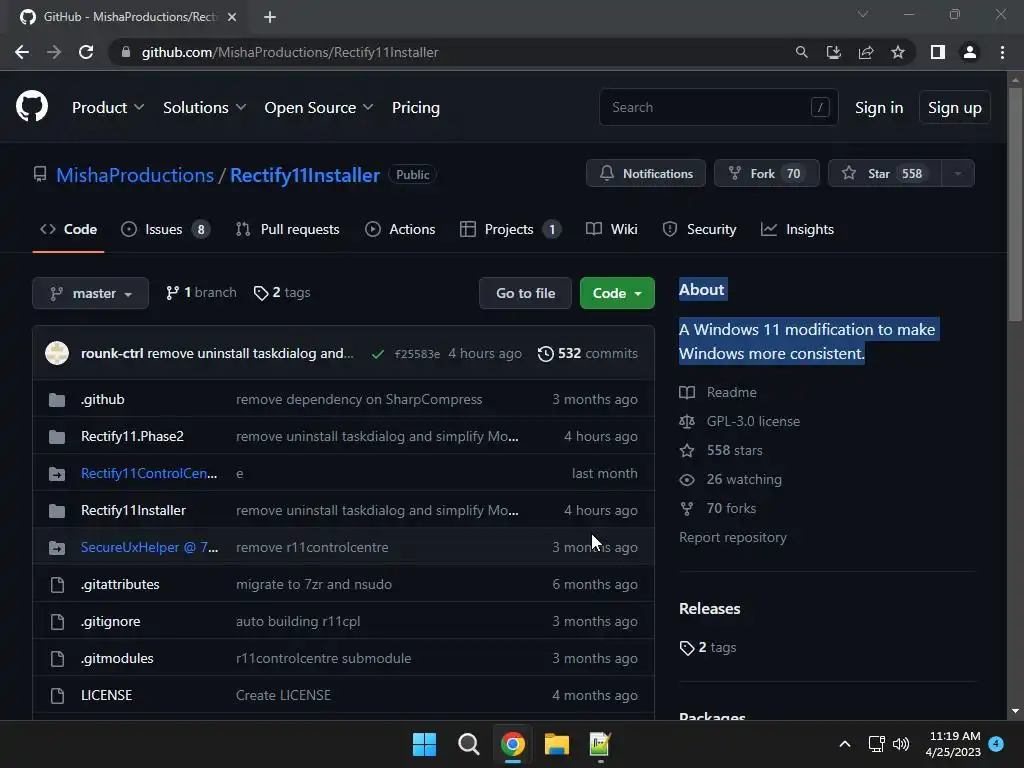Click the rounk-ctrl avatar image
Viewport: 1024px width, 768px height.
coord(57,353)
